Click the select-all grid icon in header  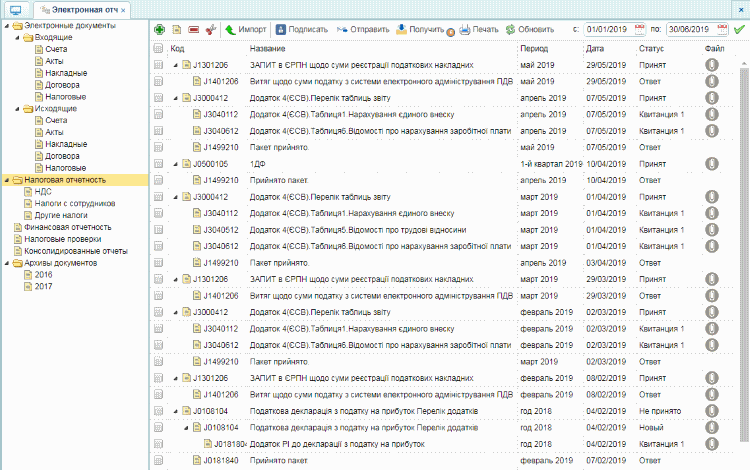158,49
